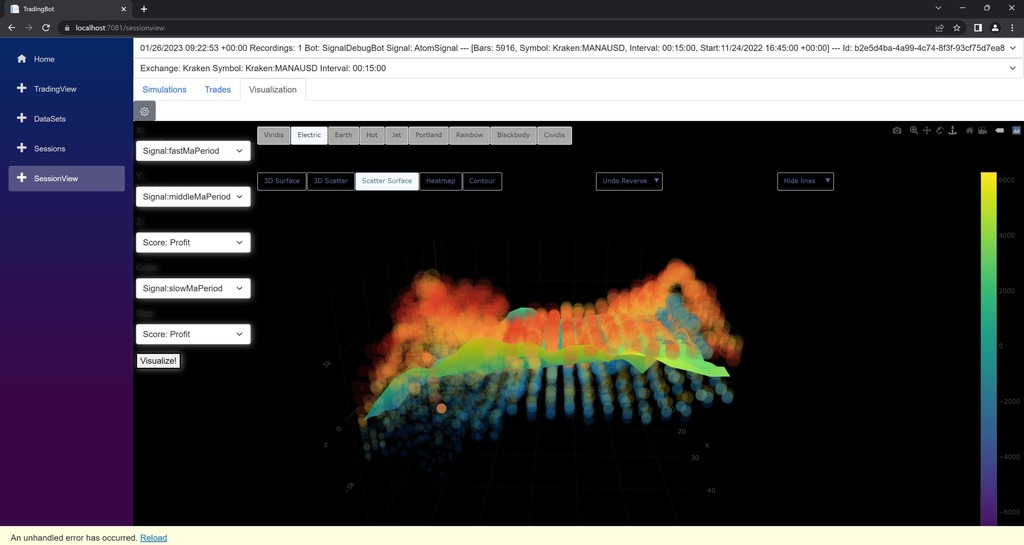The width and height of the screenshot is (1024, 545).
Task: Switch plot type to Heatmap
Action: (440, 181)
